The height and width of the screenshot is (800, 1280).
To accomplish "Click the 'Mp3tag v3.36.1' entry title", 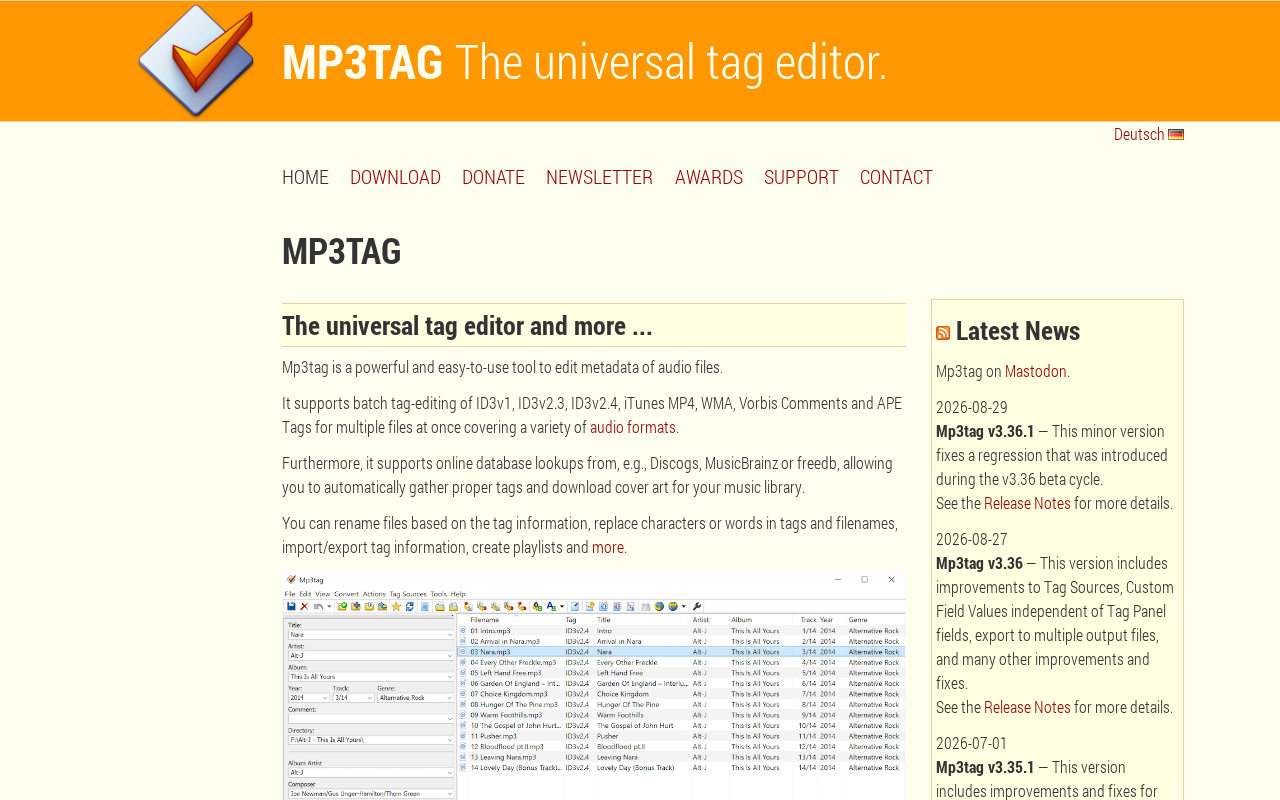I will (985, 431).
